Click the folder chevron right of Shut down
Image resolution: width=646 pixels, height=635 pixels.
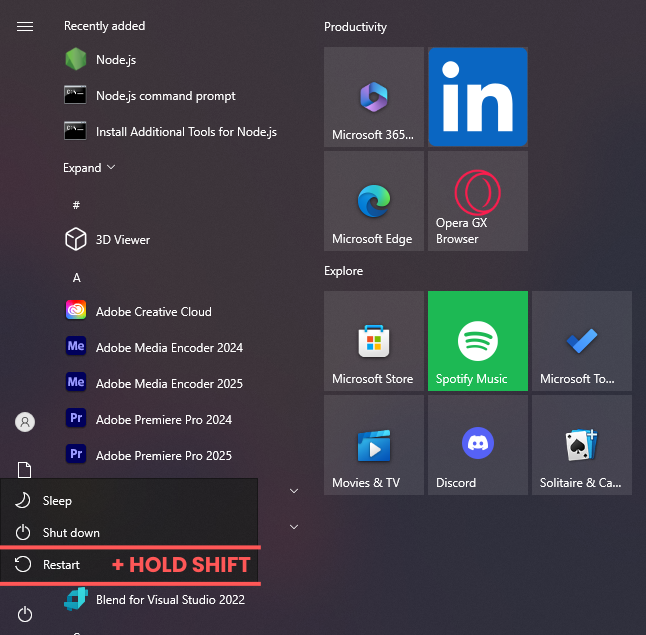(294, 526)
